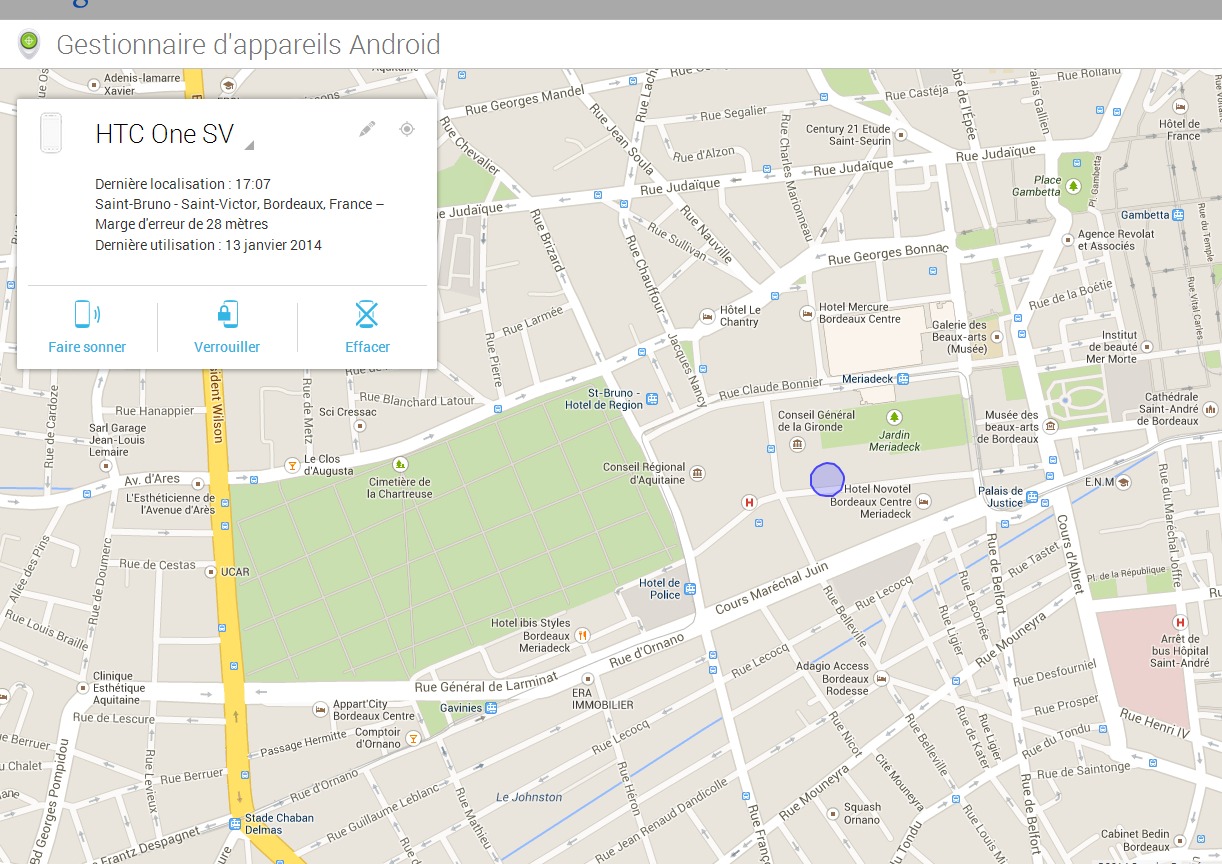Screen dimensions: 1222x864
Task: Click the 'Rue Général de Larminat' street label
Action: pos(486,684)
